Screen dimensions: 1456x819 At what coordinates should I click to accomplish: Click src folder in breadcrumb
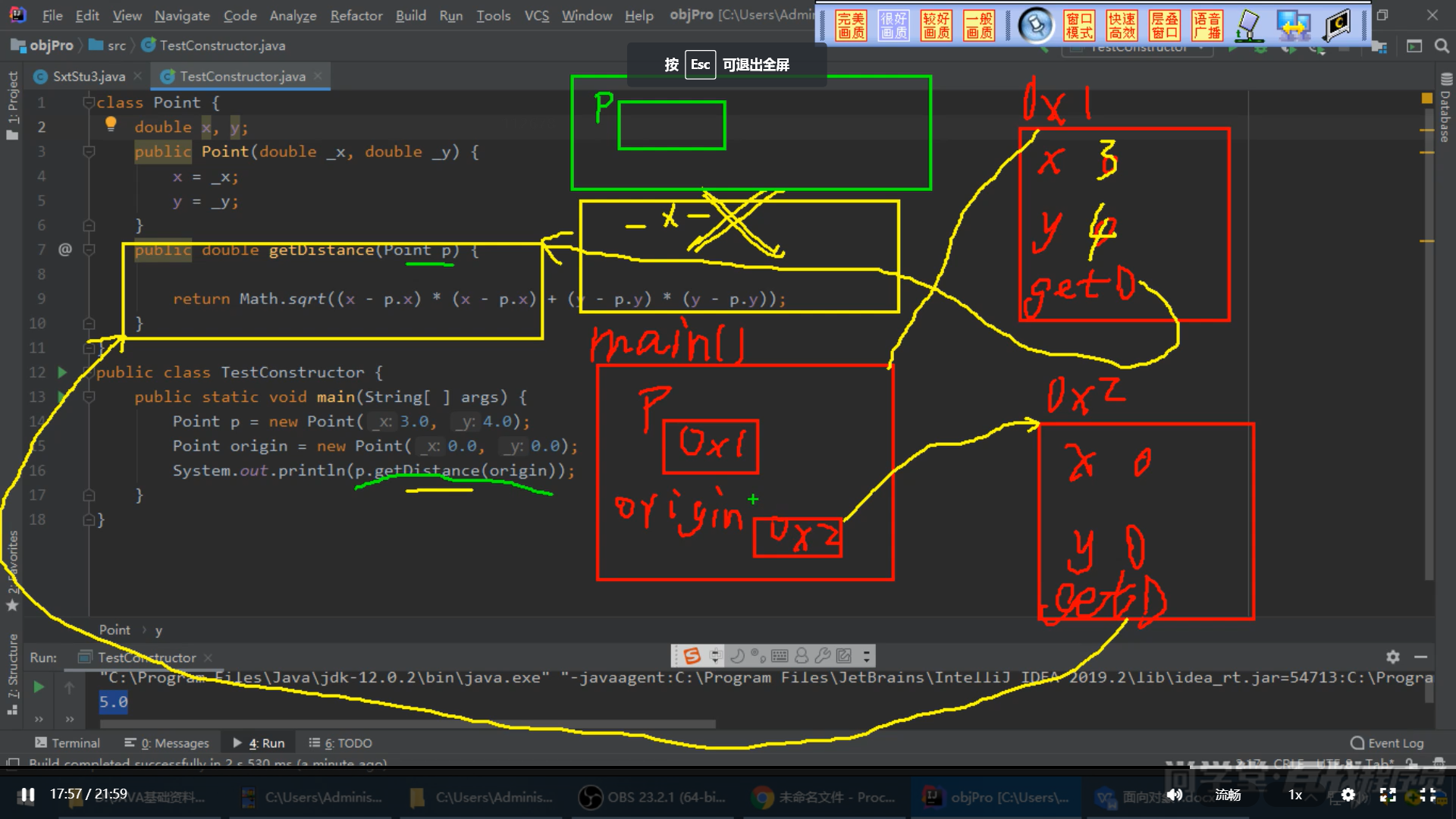click(108, 45)
